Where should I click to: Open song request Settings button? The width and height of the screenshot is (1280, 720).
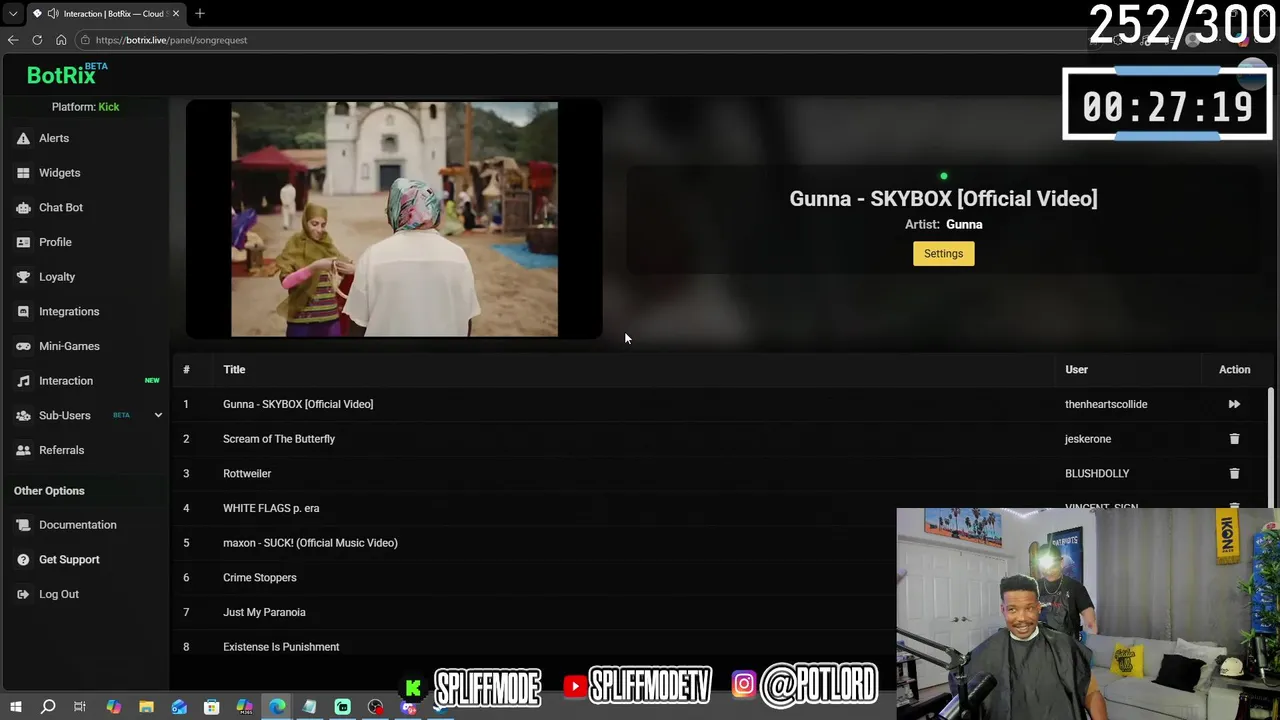[943, 254]
